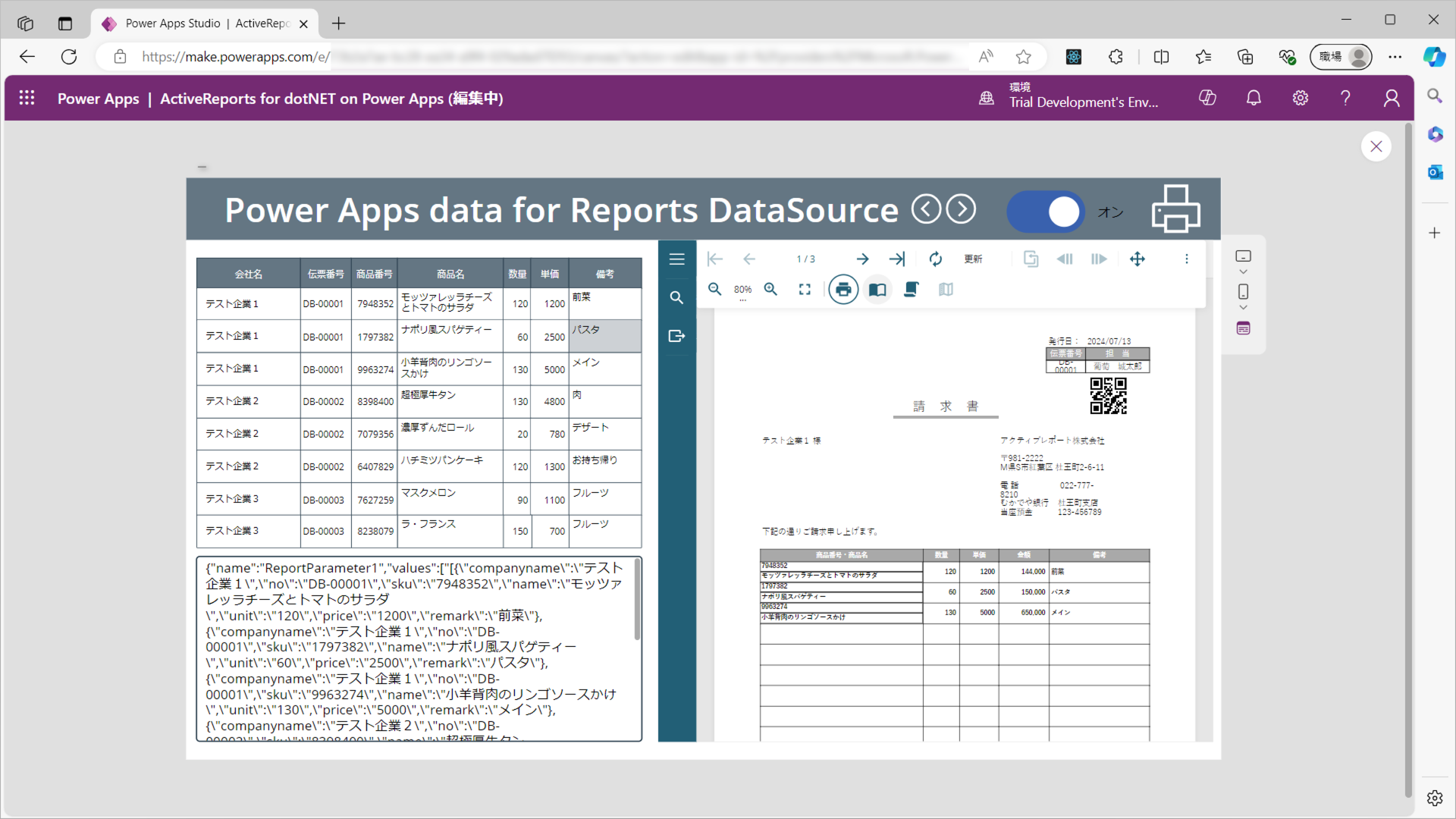Open Edge Copilot sidebar icon
Image resolution: width=1456 pixels, height=819 pixels.
1434,56
